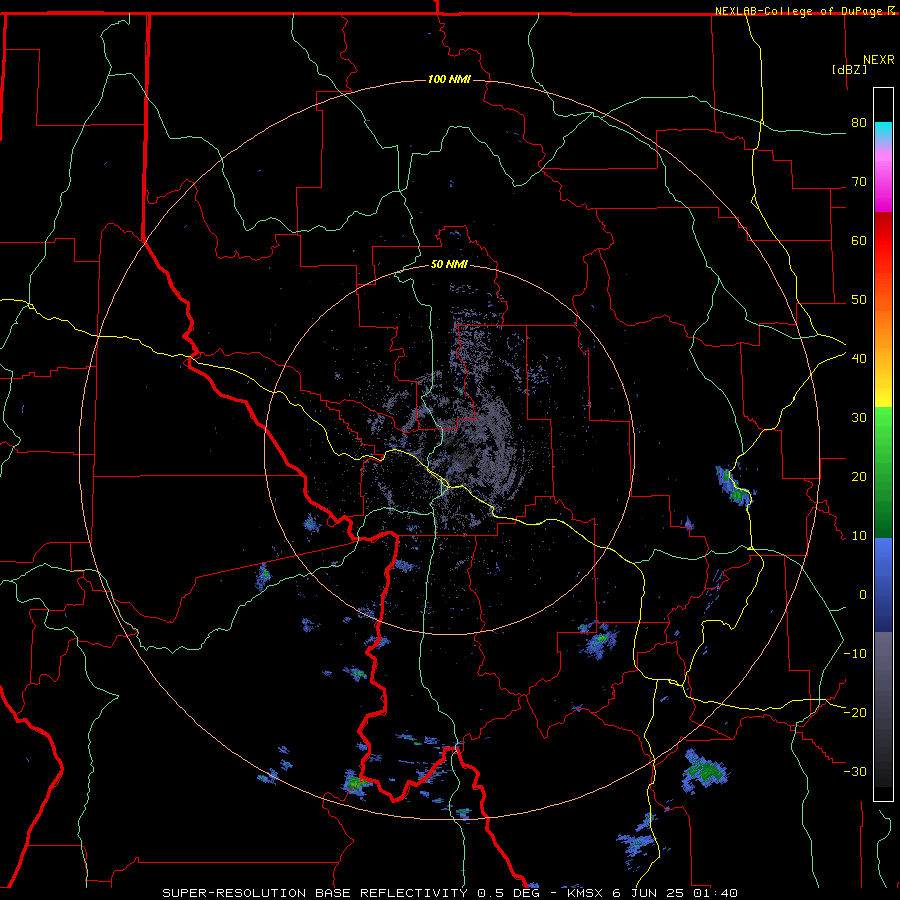
Task: Click the 50 value on the dBZ scale
Action: click(859, 300)
